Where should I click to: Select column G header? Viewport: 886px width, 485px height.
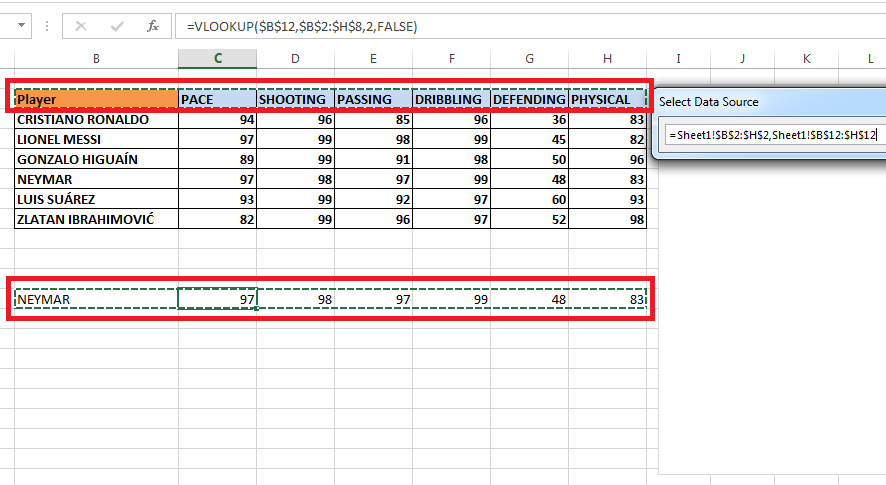pos(529,59)
